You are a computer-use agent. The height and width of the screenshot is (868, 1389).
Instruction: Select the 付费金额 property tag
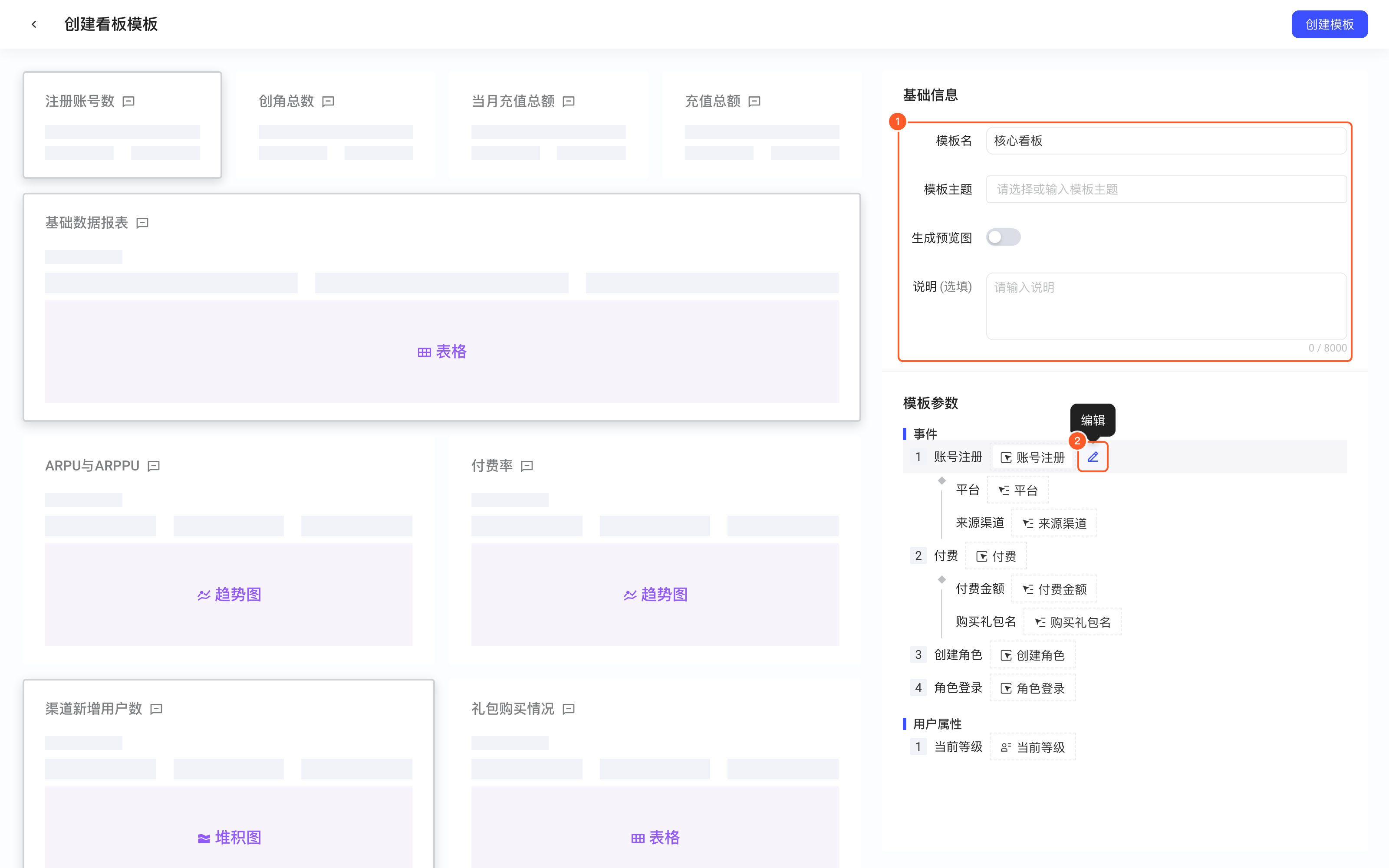coord(1054,589)
